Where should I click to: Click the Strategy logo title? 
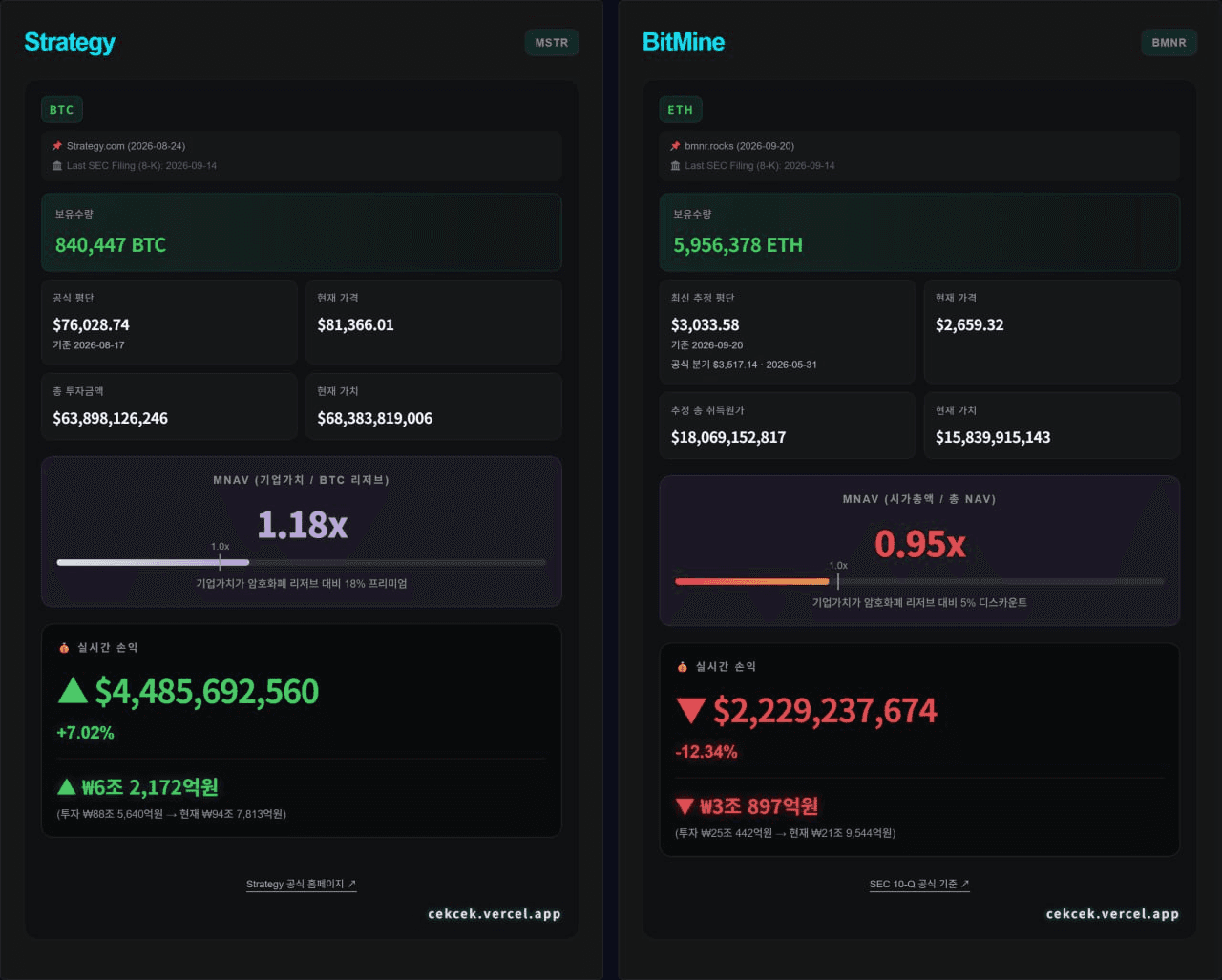point(70,42)
